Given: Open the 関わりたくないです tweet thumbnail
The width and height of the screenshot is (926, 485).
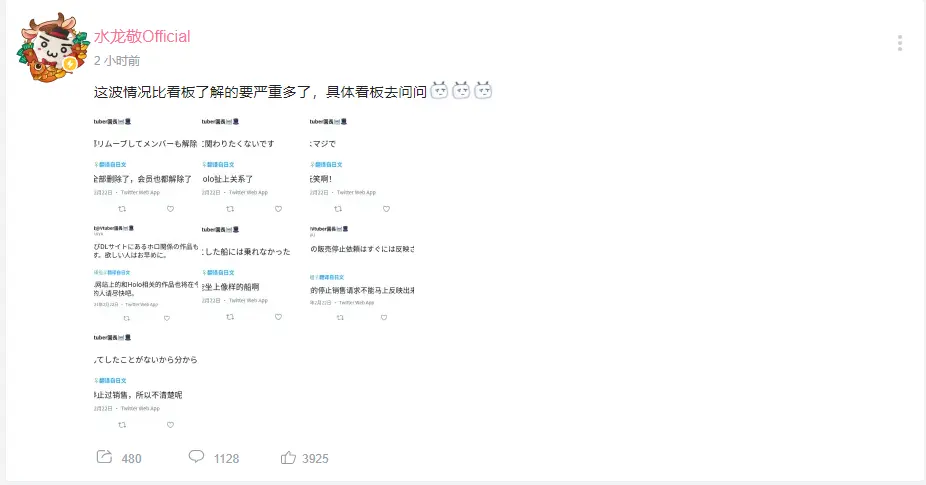Looking at the screenshot, I should pyautogui.click(x=253, y=165).
